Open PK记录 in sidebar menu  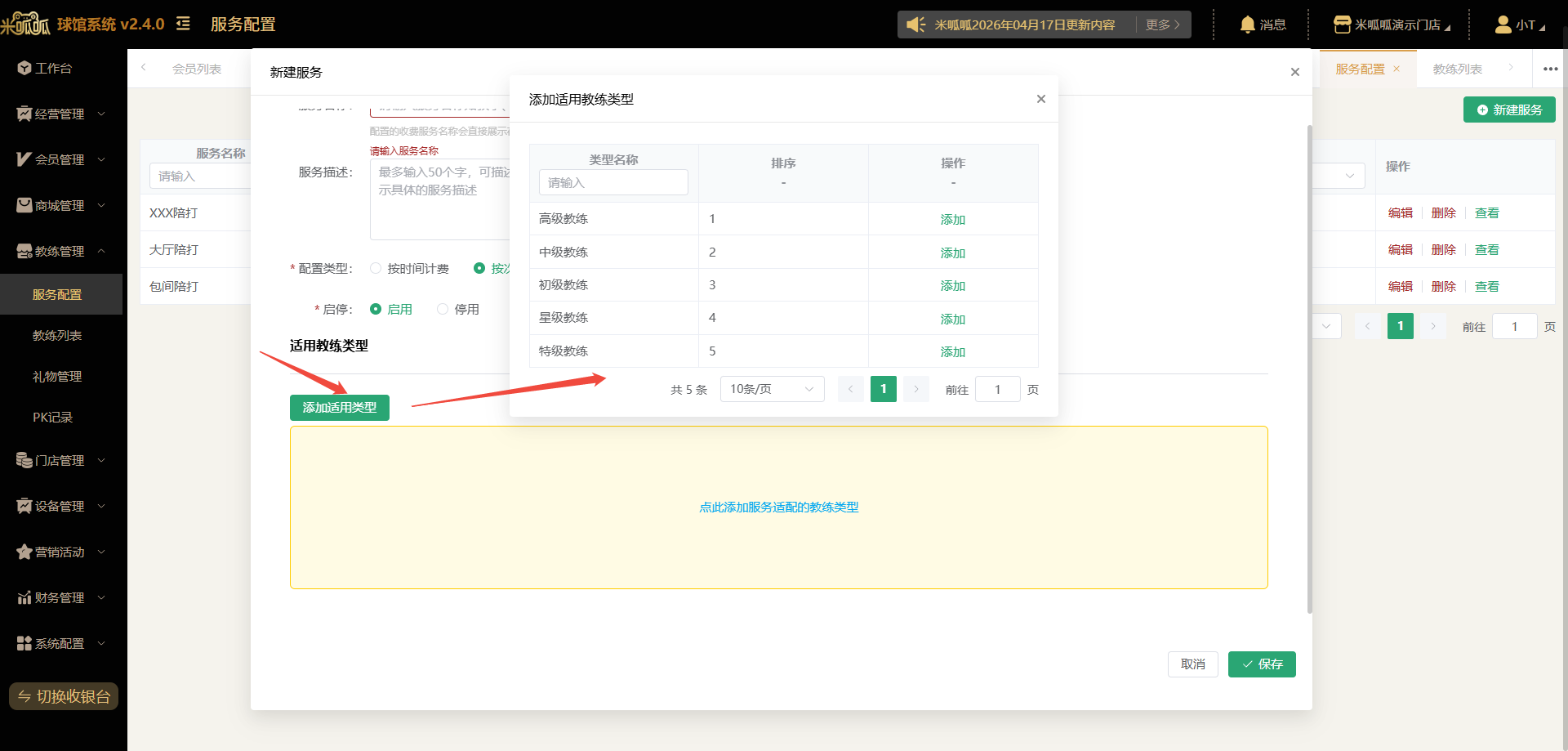[x=53, y=417]
